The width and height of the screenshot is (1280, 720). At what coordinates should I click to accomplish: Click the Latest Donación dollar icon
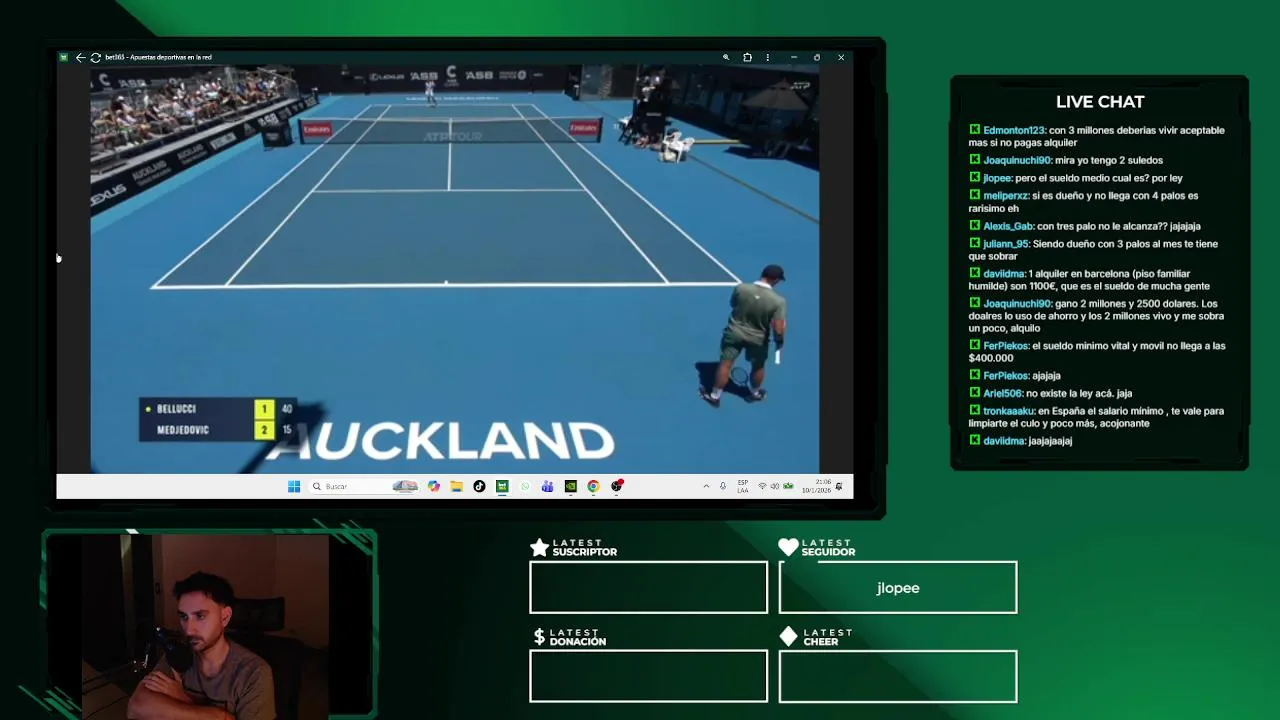pos(539,636)
